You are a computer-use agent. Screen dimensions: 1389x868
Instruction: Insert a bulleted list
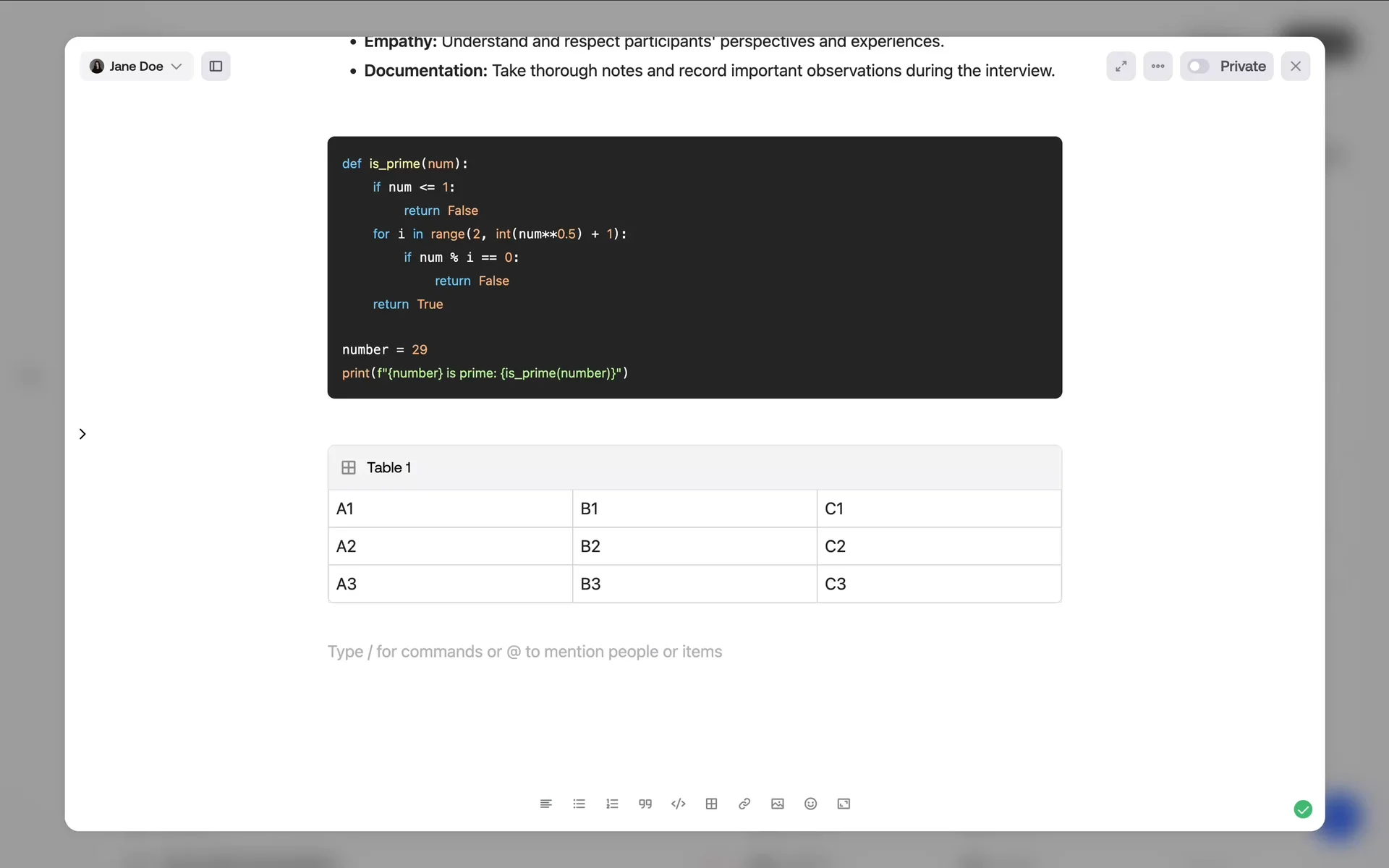click(579, 804)
